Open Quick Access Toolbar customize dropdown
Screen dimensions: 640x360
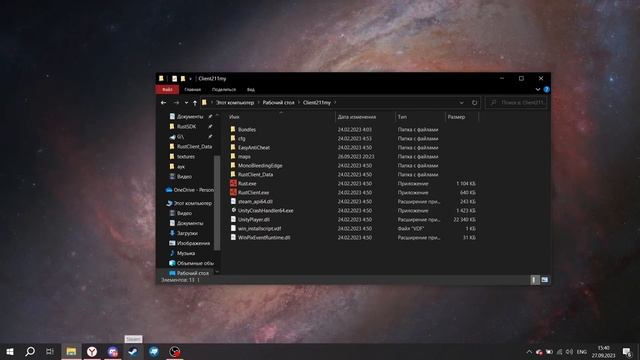(190, 79)
